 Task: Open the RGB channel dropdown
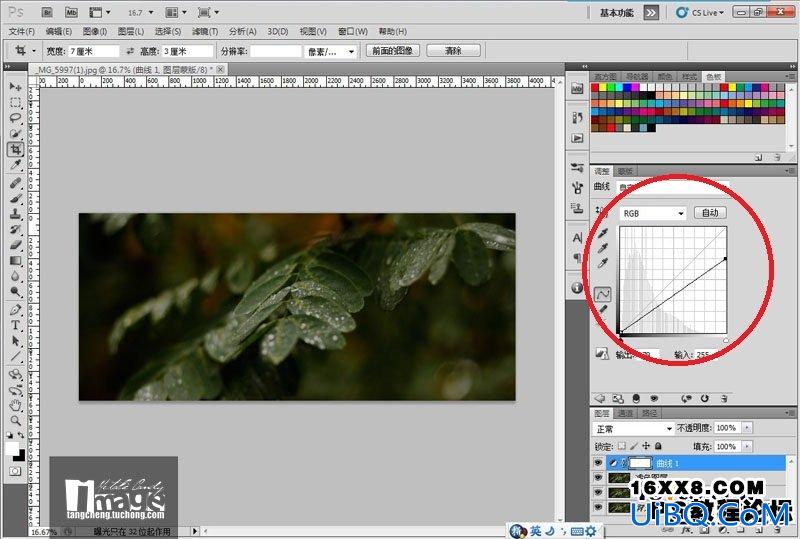pyautogui.click(x=653, y=213)
